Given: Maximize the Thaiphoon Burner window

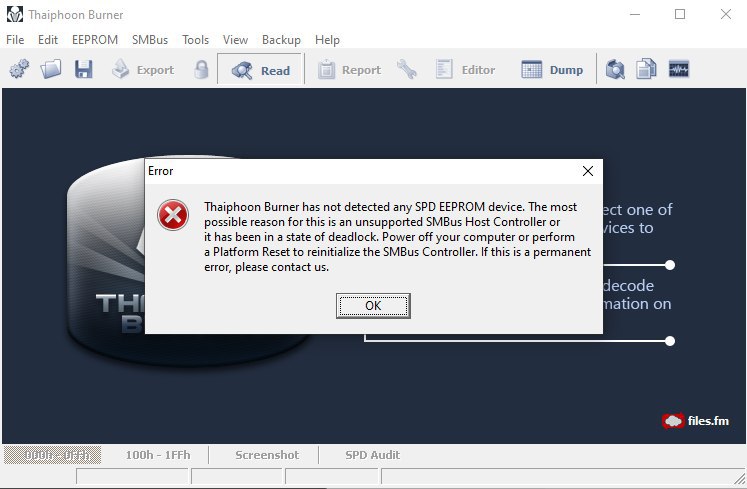Looking at the screenshot, I should pyautogui.click(x=680, y=14).
